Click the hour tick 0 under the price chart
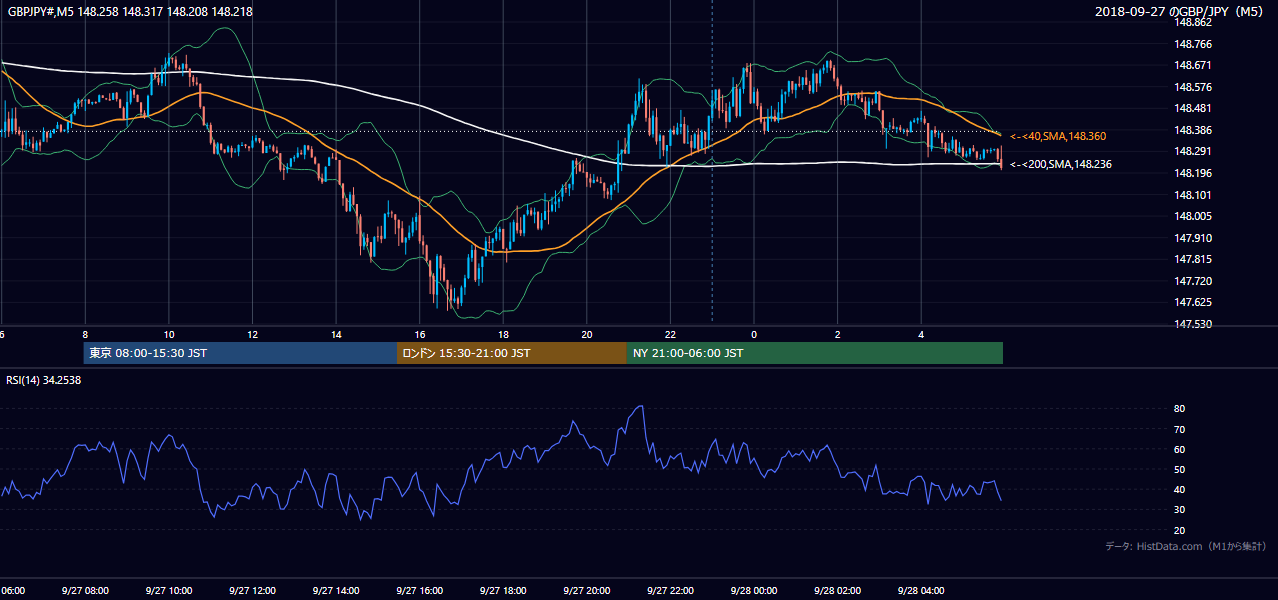The height and width of the screenshot is (600, 1278). [754, 335]
